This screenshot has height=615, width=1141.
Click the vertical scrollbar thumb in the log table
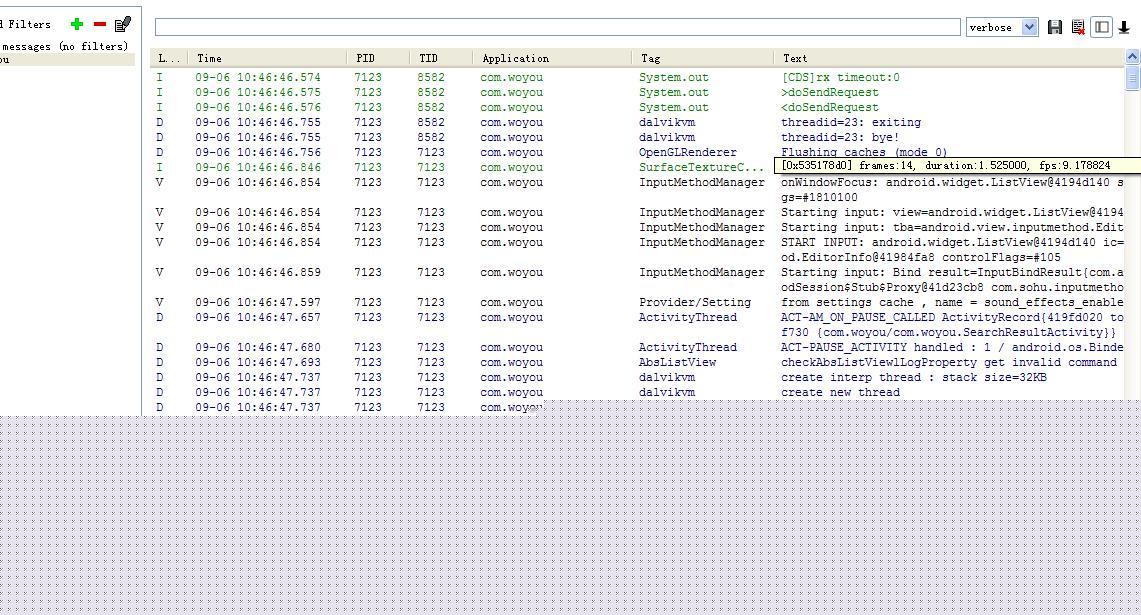[x=1132, y=77]
